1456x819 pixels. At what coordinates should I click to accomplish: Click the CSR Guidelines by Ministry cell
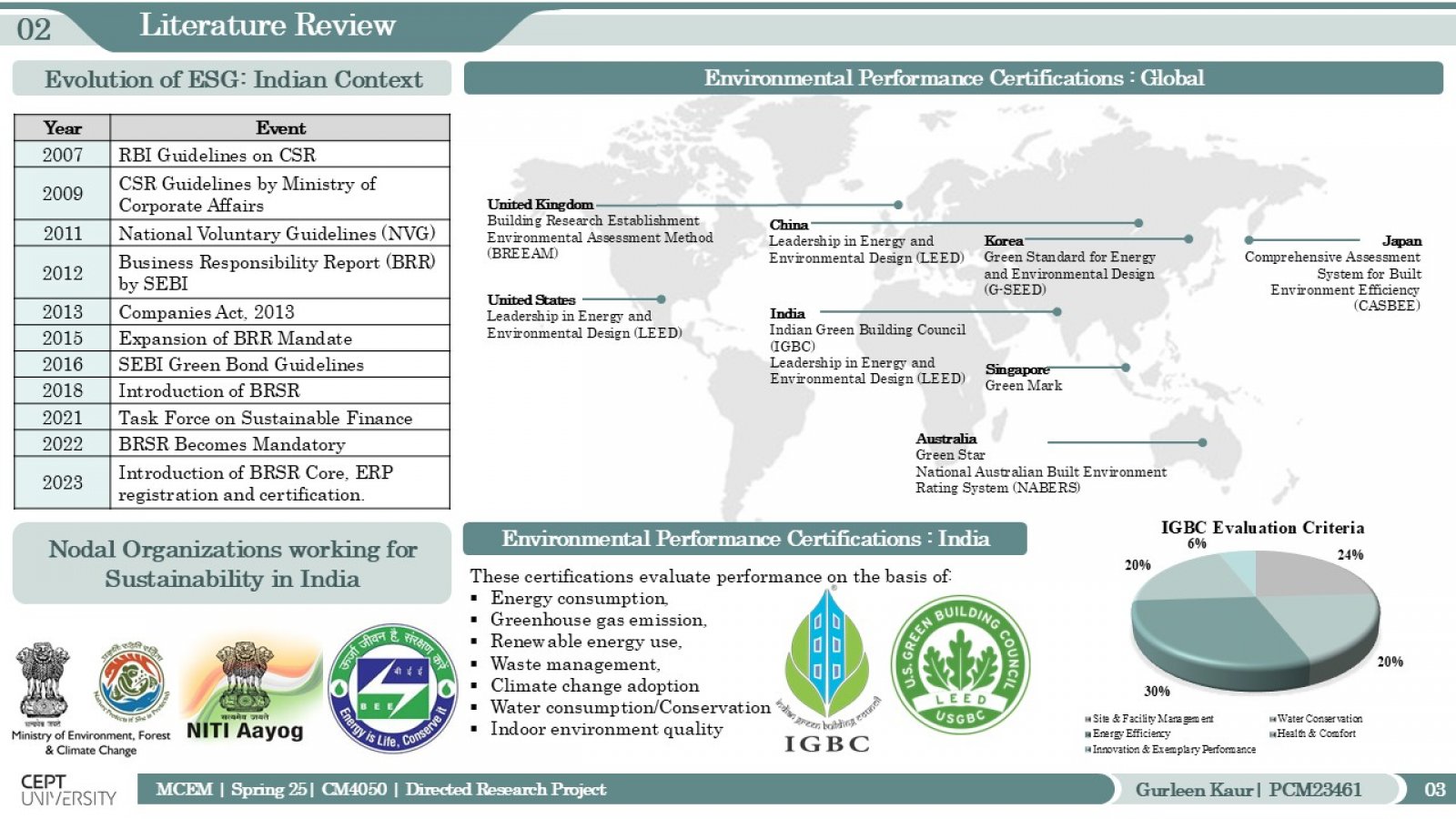[280, 194]
